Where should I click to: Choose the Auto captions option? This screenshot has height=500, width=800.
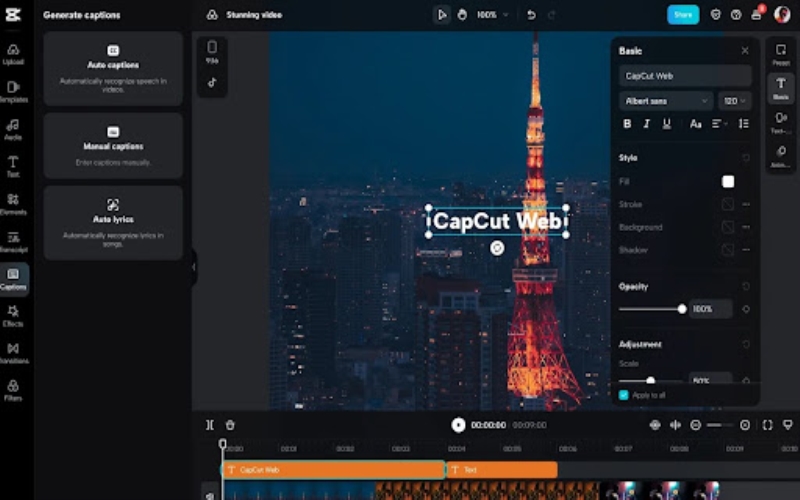point(113,68)
